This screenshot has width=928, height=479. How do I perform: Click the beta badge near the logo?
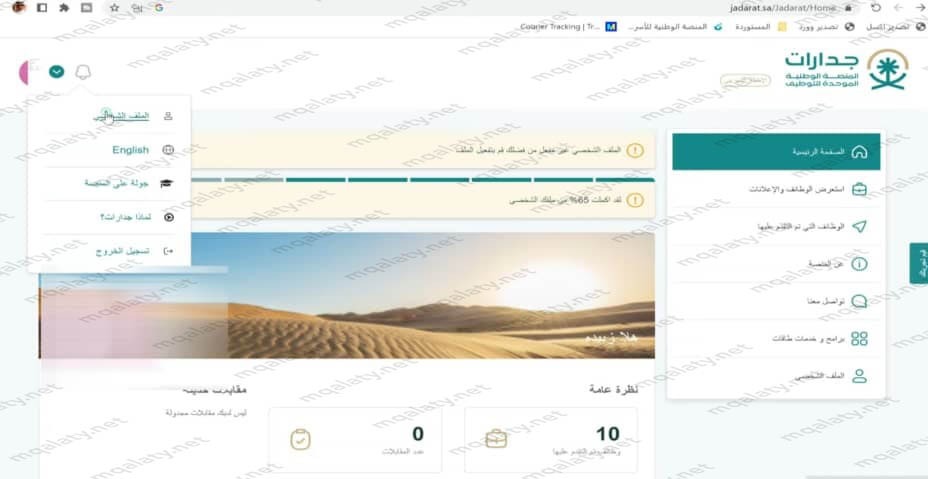click(x=745, y=81)
